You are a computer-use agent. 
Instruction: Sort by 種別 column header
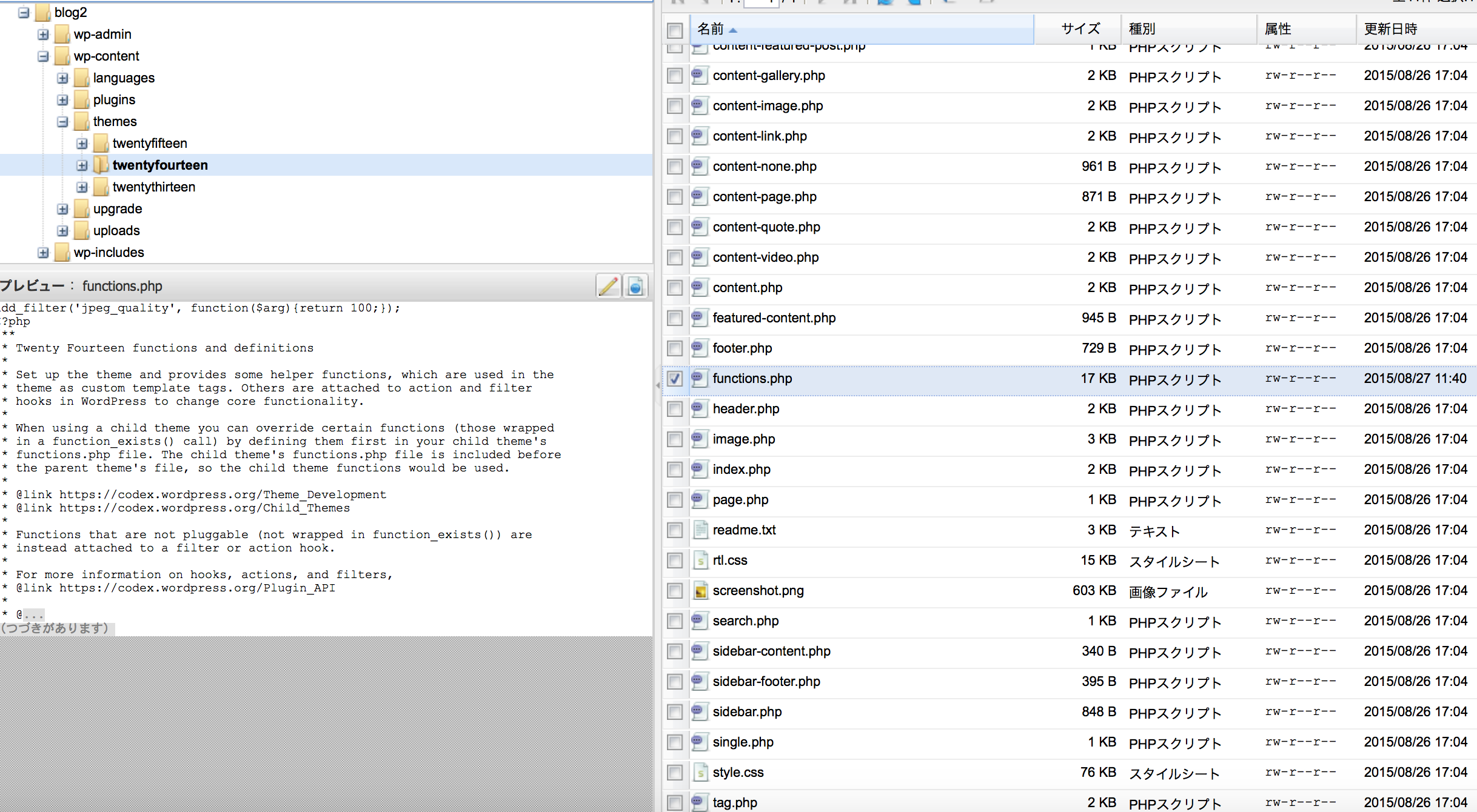coord(1188,29)
